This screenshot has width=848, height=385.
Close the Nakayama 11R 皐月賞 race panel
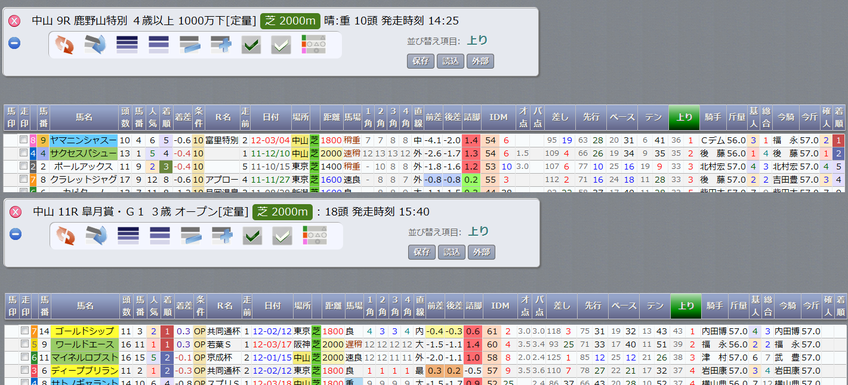tap(16, 211)
